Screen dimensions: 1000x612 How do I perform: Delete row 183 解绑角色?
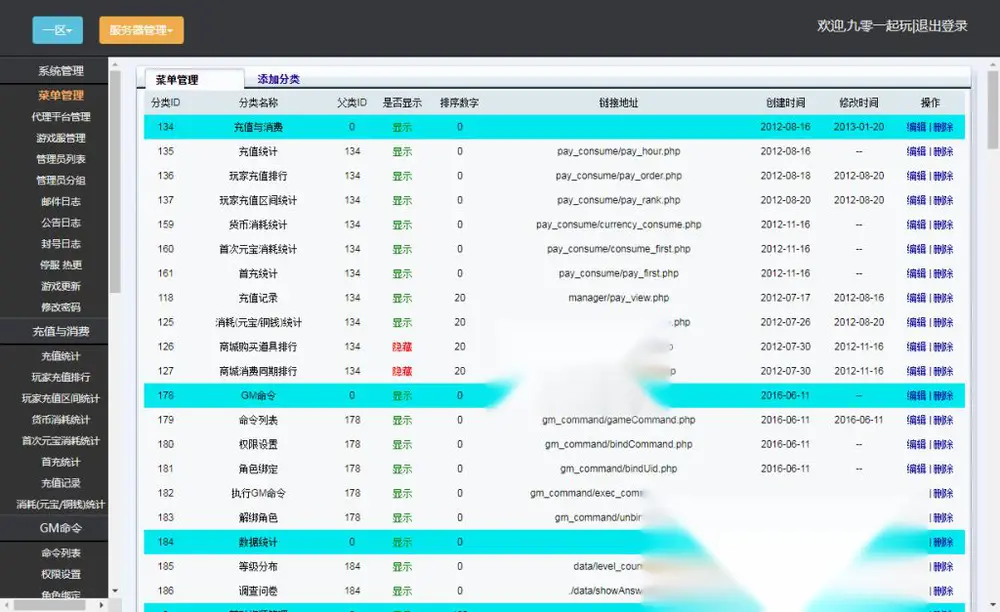(943, 518)
